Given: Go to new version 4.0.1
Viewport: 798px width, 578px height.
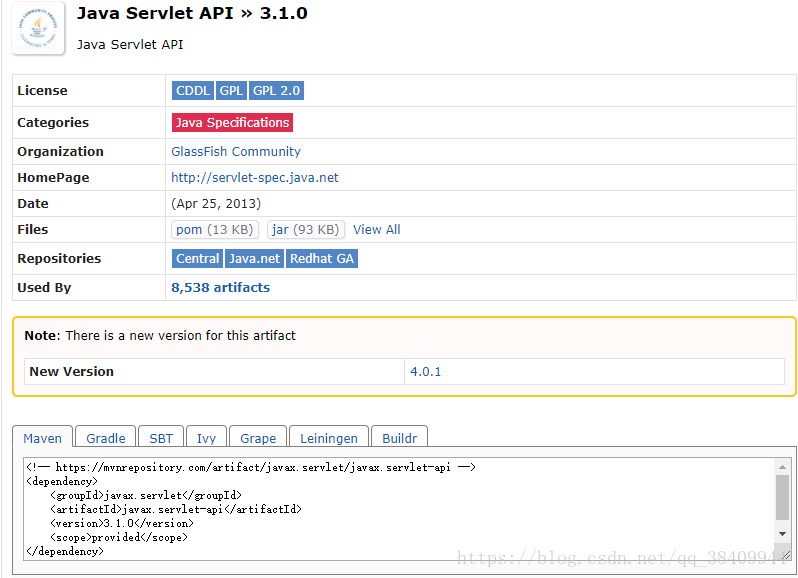Looking at the screenshot, I should 425,371.
